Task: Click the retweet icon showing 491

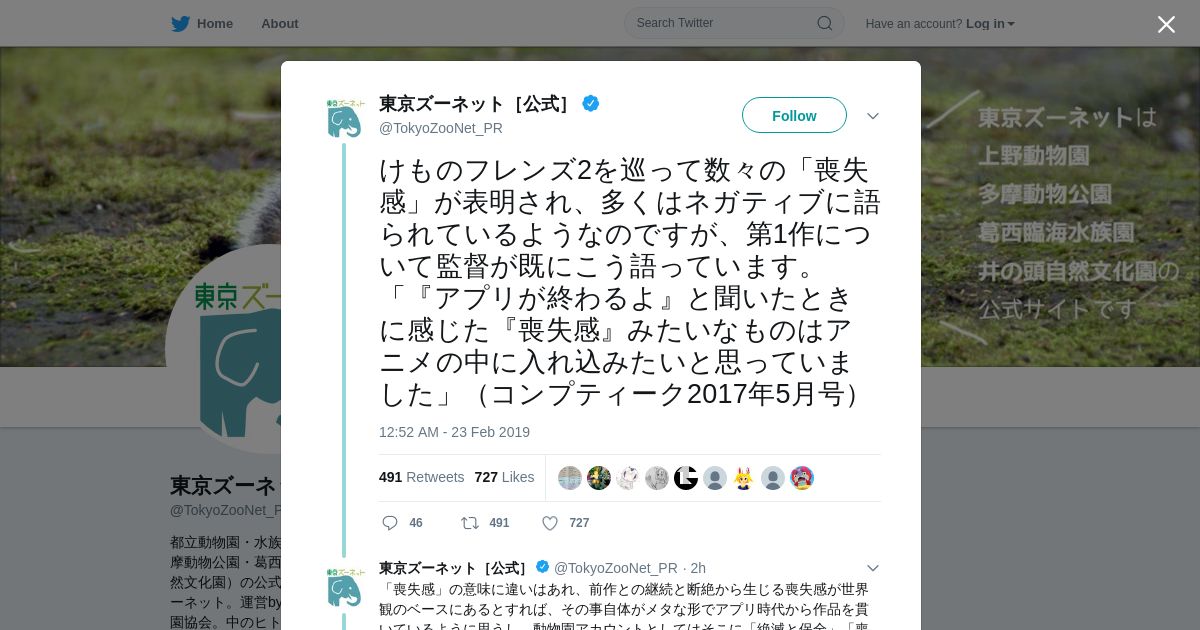Action: tap(469, 523)
